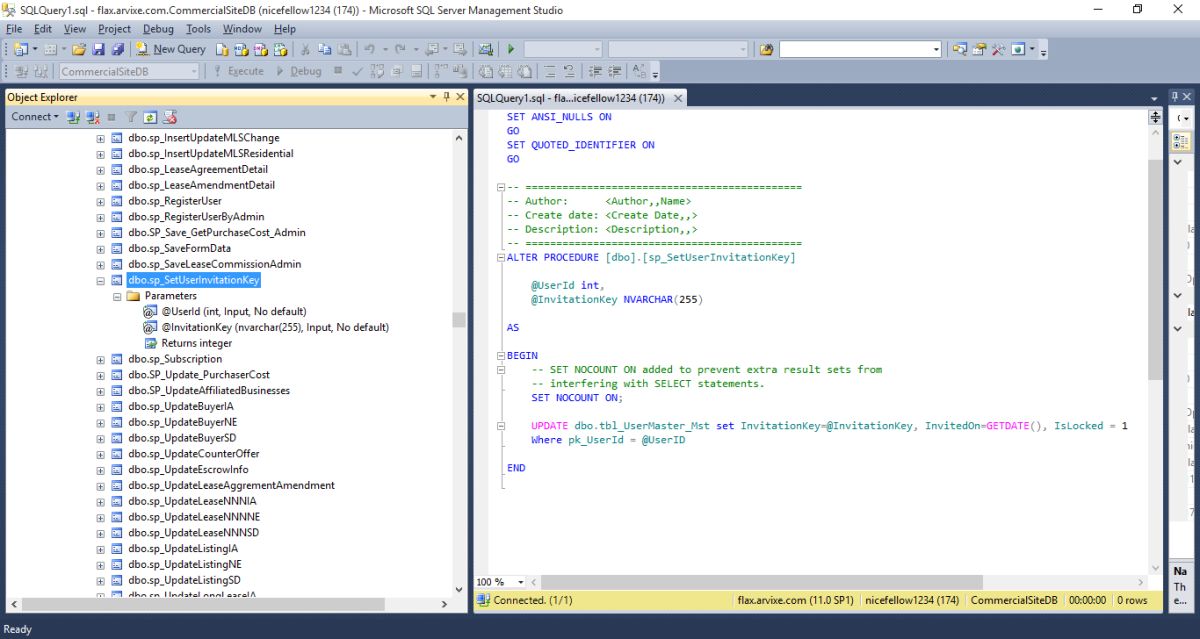Viewport: 1200px width, 639px height.
Task: Select dbo.sp_UpdateEscrowInfo in the tree
Action: (189, 470)
